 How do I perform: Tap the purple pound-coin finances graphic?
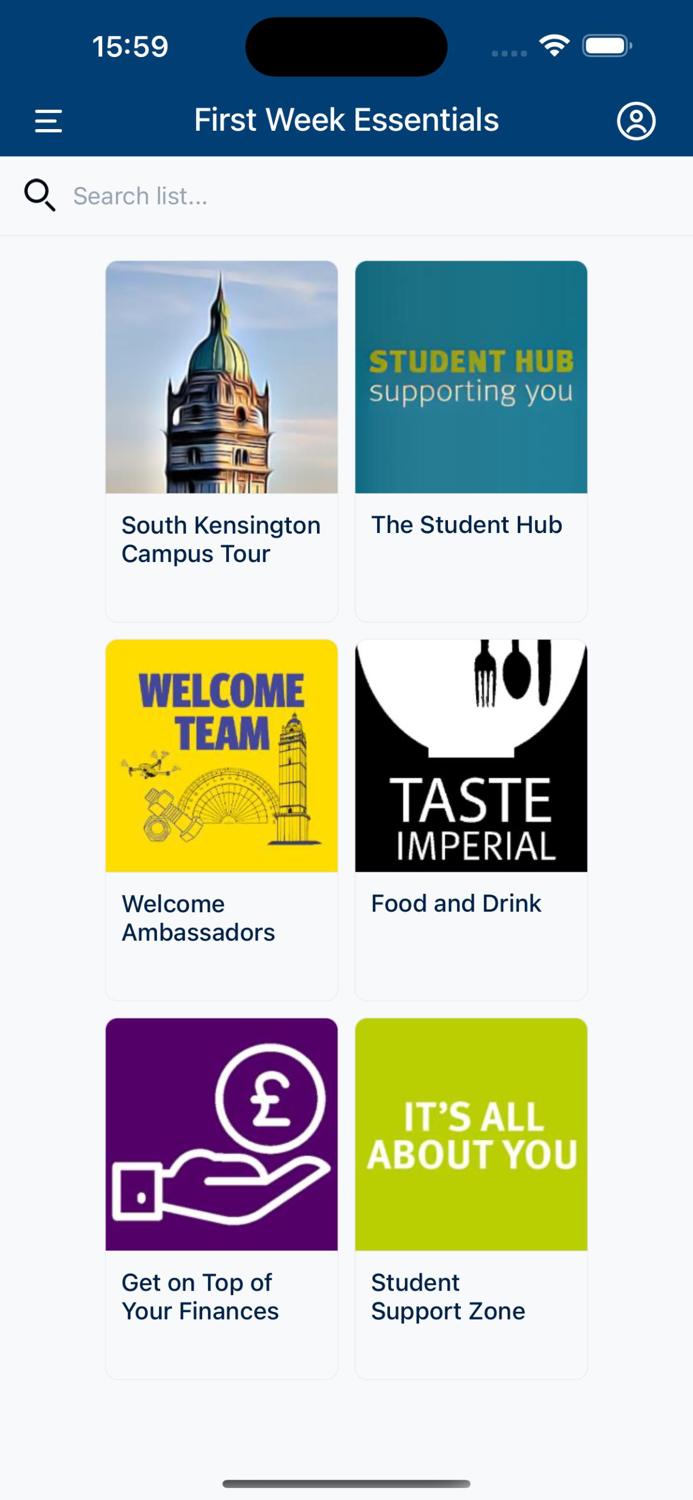(221, 1134)
